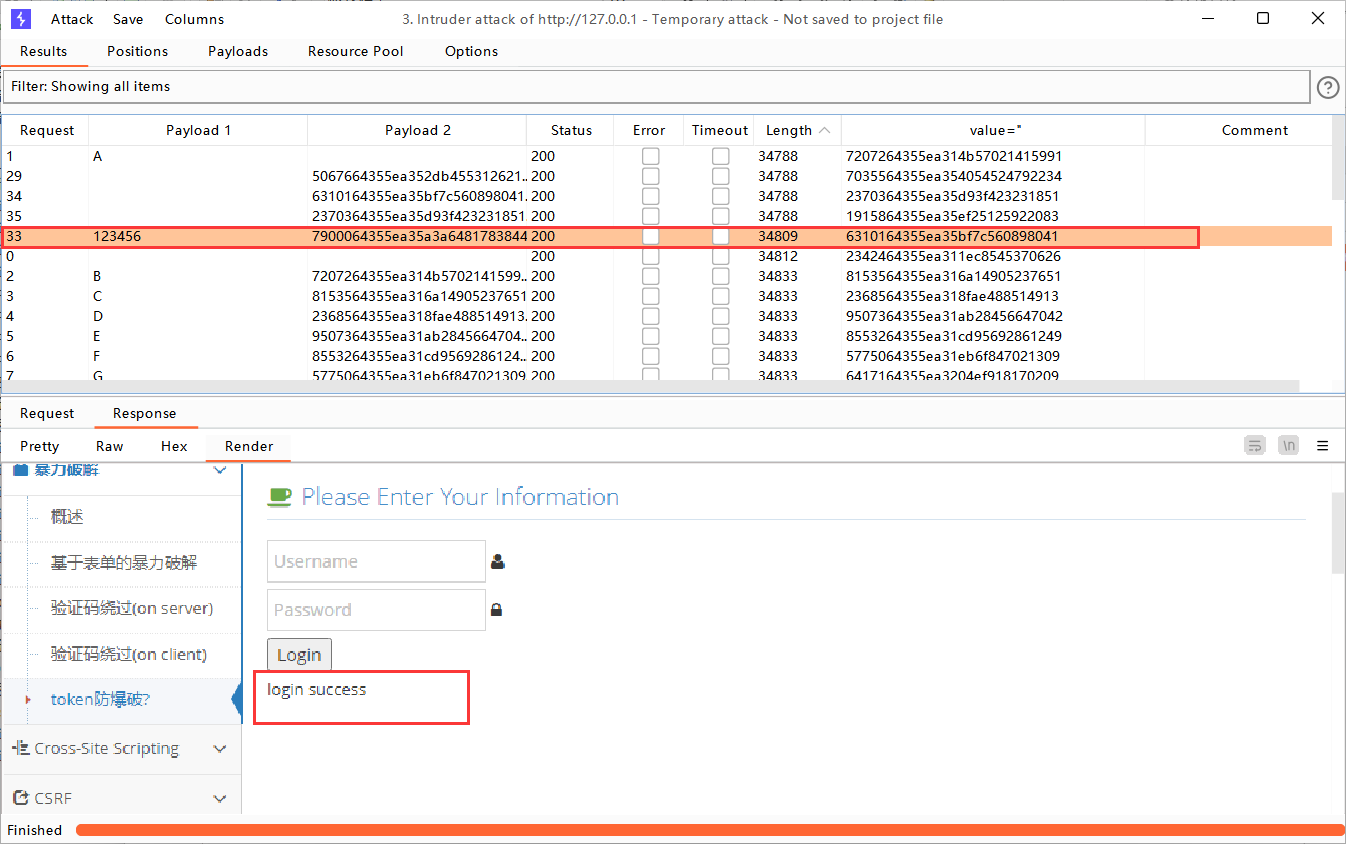The height and width of the screenshot is (844, 1346).
Task: Open the token防爆破? sidebar link
Action: coord(100,700)
